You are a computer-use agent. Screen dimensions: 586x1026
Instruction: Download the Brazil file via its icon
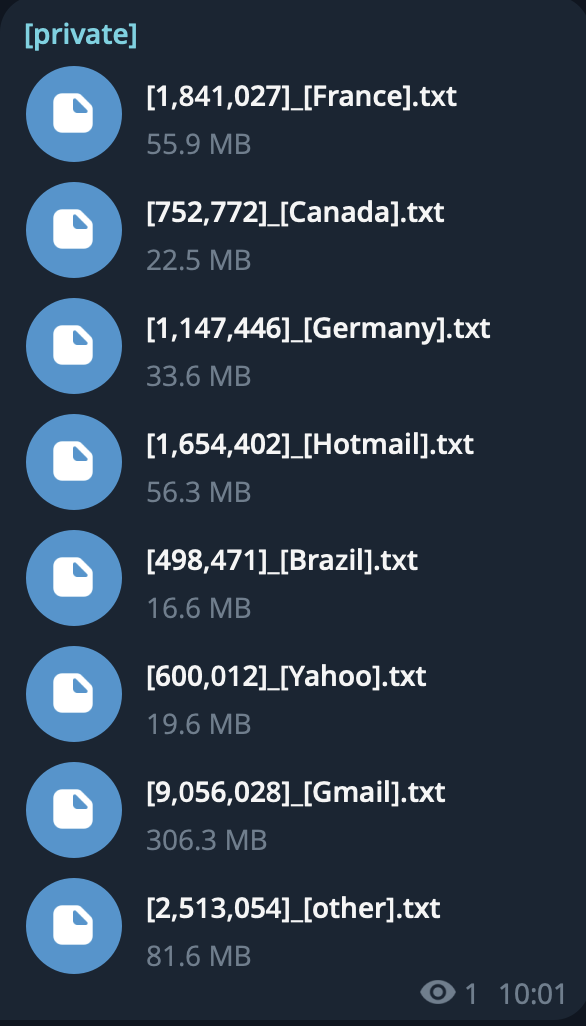[74, 578]
